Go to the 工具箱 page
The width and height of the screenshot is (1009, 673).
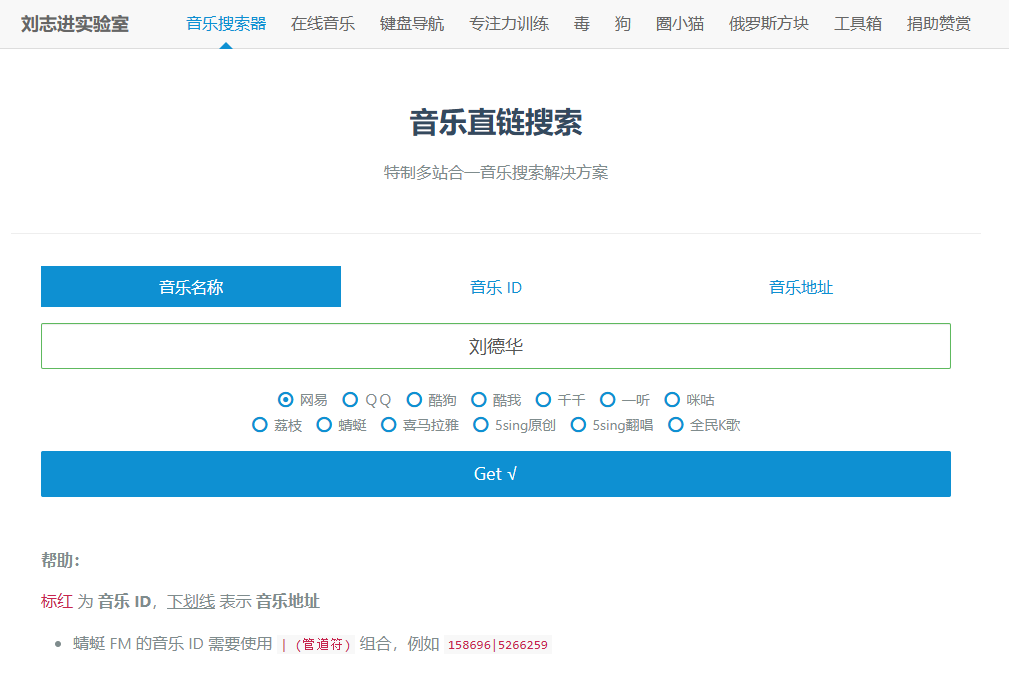click(858, 24)
